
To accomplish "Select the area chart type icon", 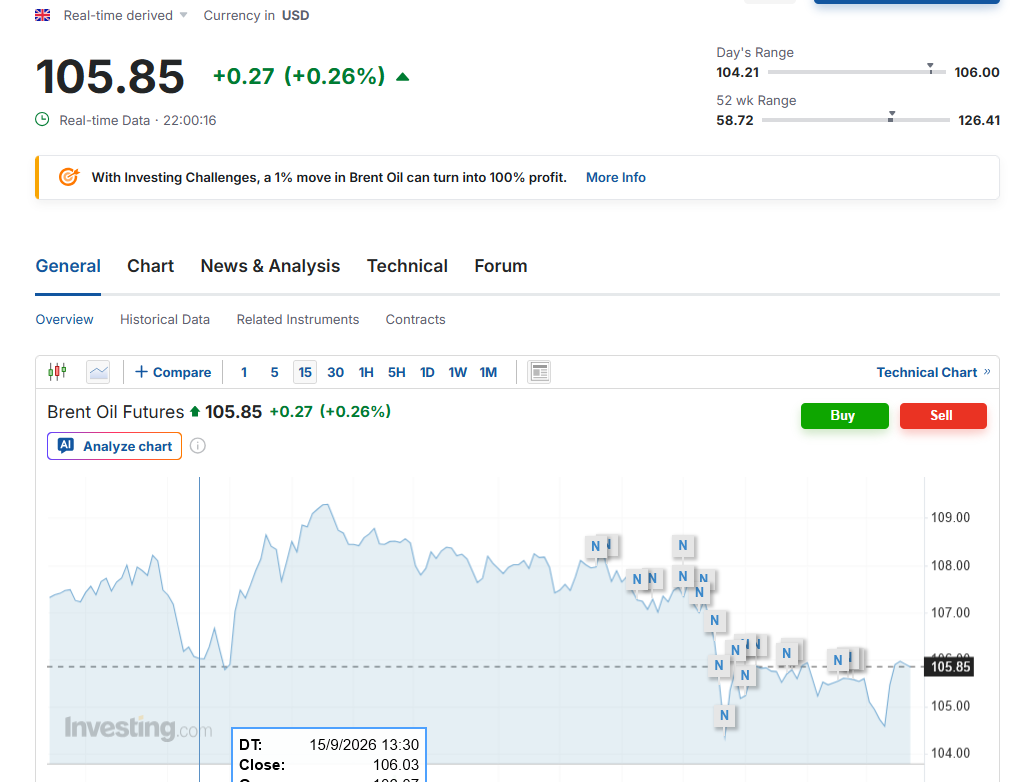I will tap(99, 372).
